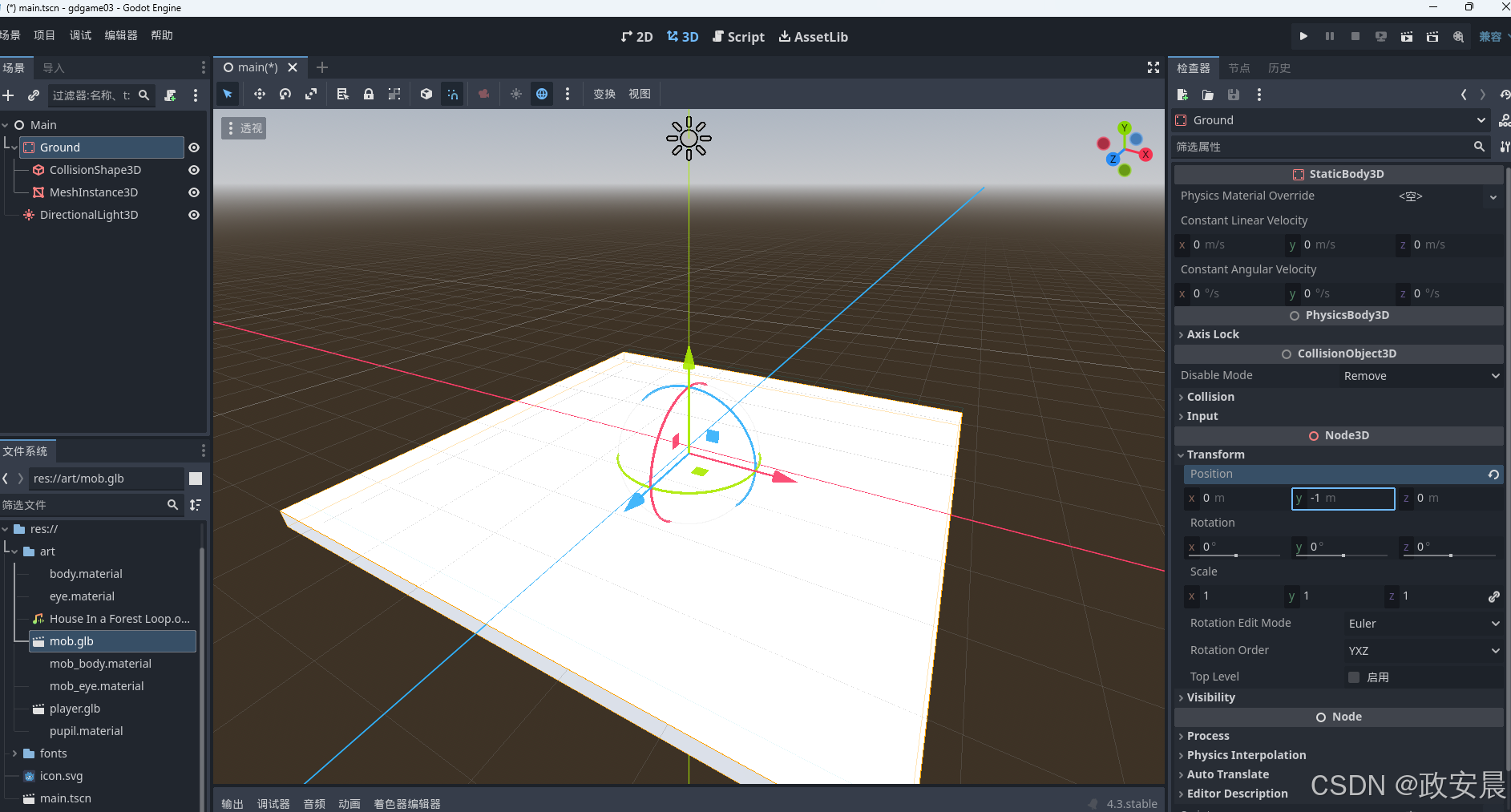Toggle distraction free mode icon
The width and height of the screenshot is (1511, 812).
[x=1153, y=67]
